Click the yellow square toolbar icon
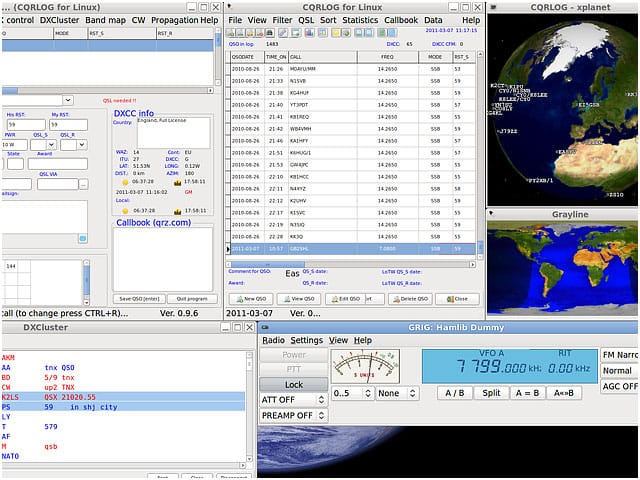 336,33
